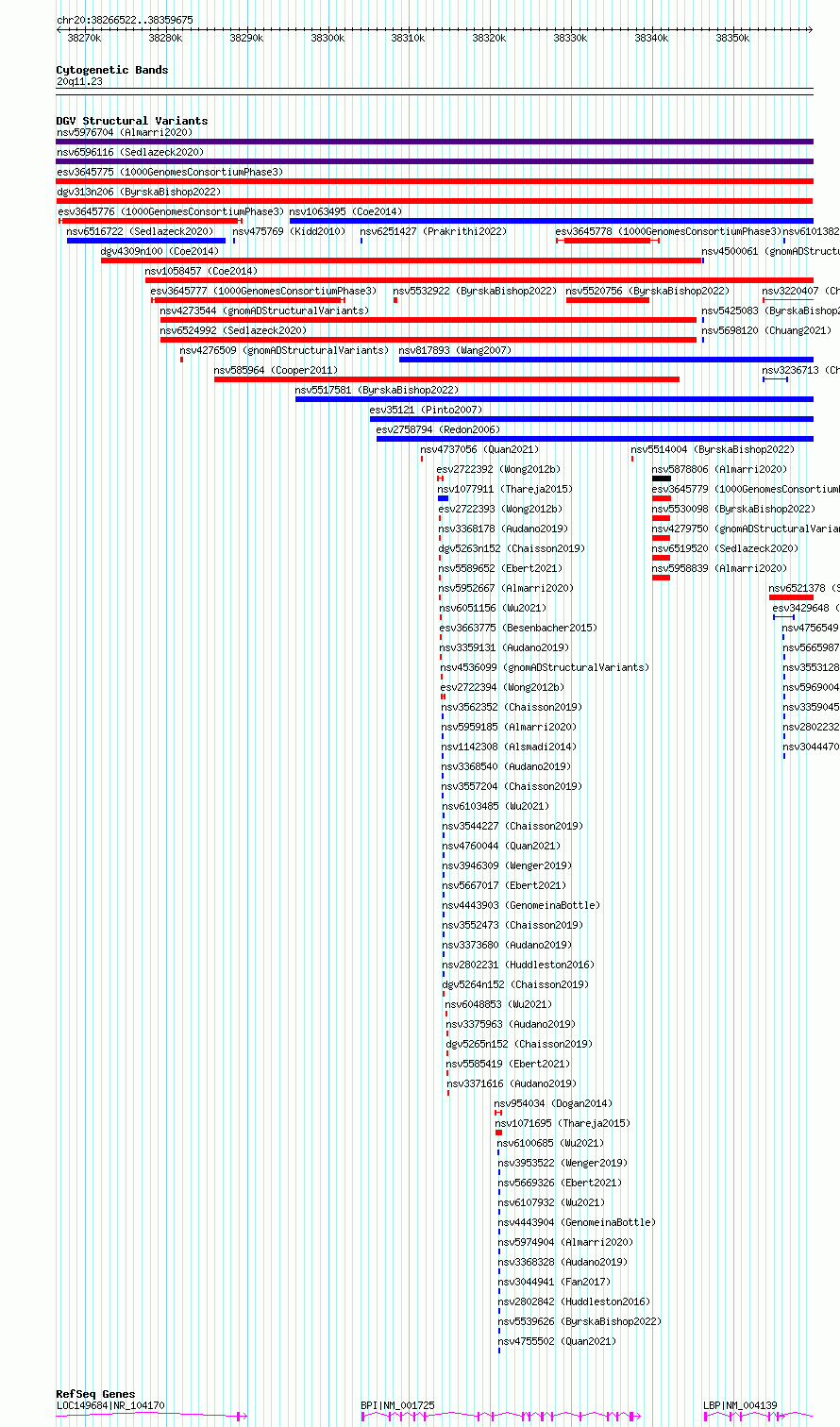
Task: Select nsv1142308 (Alsmadi2014) variant
Action: [509, 747]
